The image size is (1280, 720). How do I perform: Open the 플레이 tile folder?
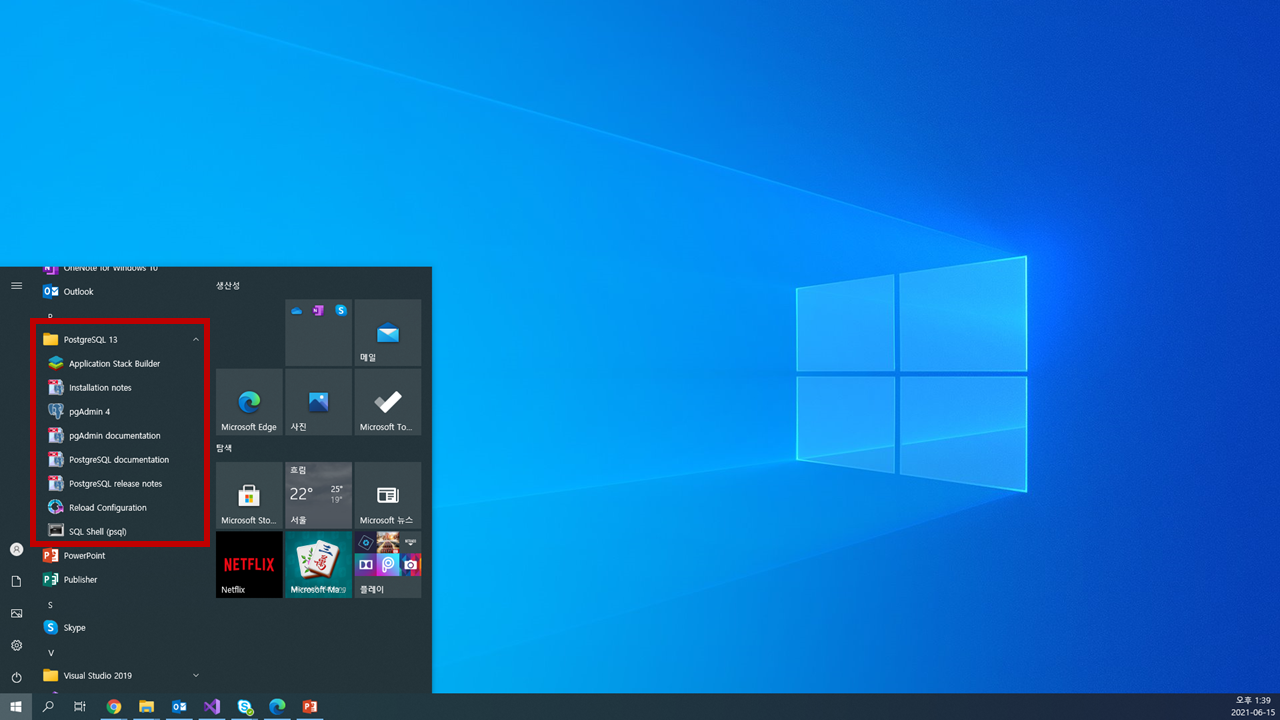pyautogui.click(x=388, y=565)
